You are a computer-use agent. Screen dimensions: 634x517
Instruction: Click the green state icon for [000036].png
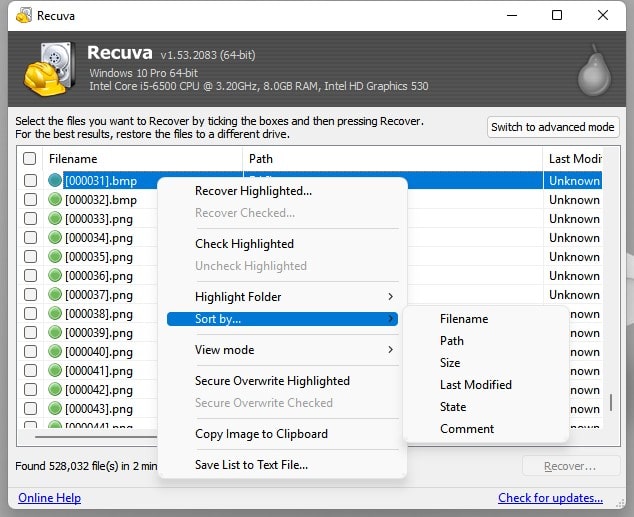(x=55, y=275)
